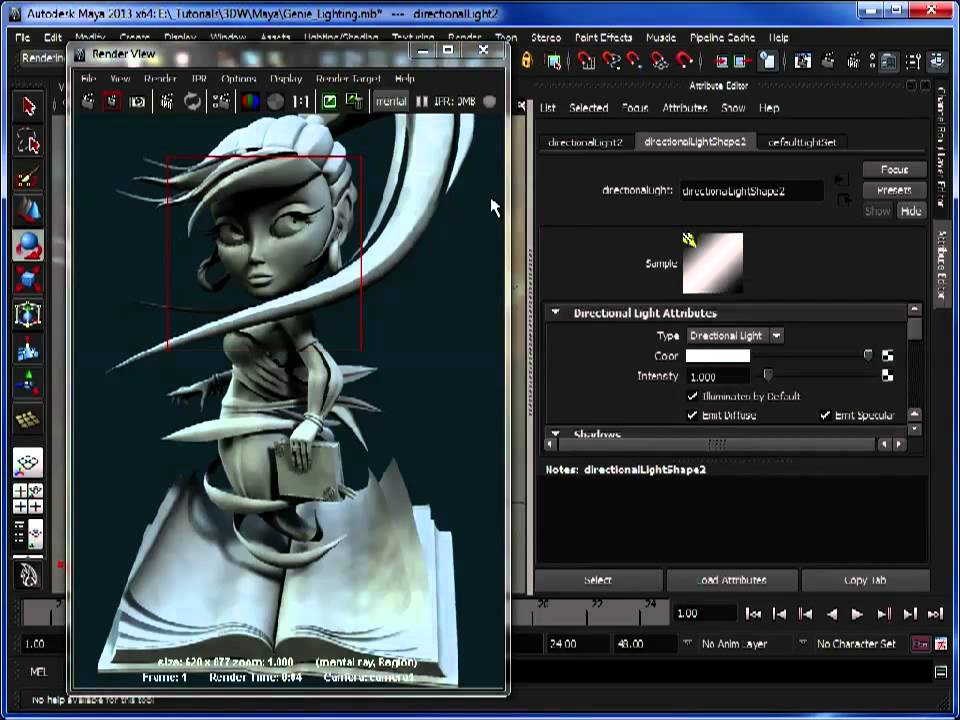Display alpha channel in Render View

[x=276, y=102]
